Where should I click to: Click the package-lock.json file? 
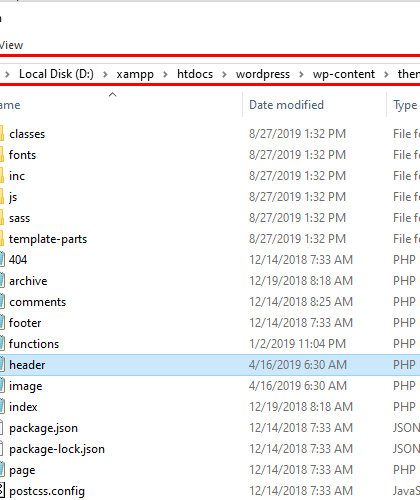[x=57, y=449]
